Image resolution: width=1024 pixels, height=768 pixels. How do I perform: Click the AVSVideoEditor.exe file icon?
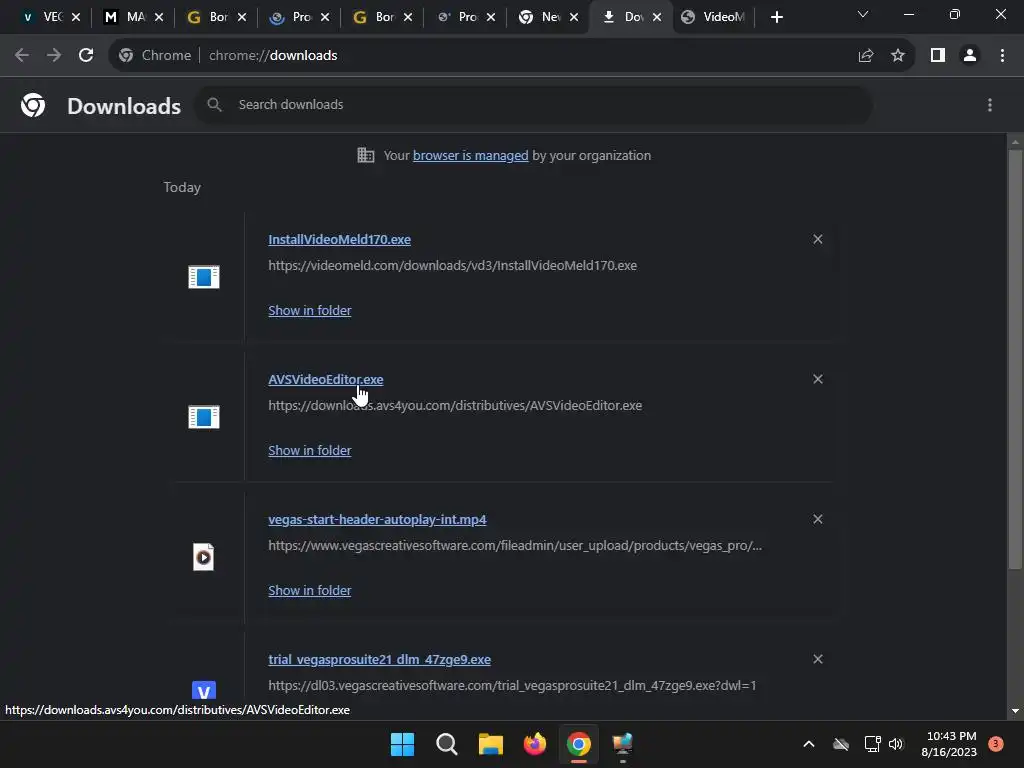click(204, 417)
